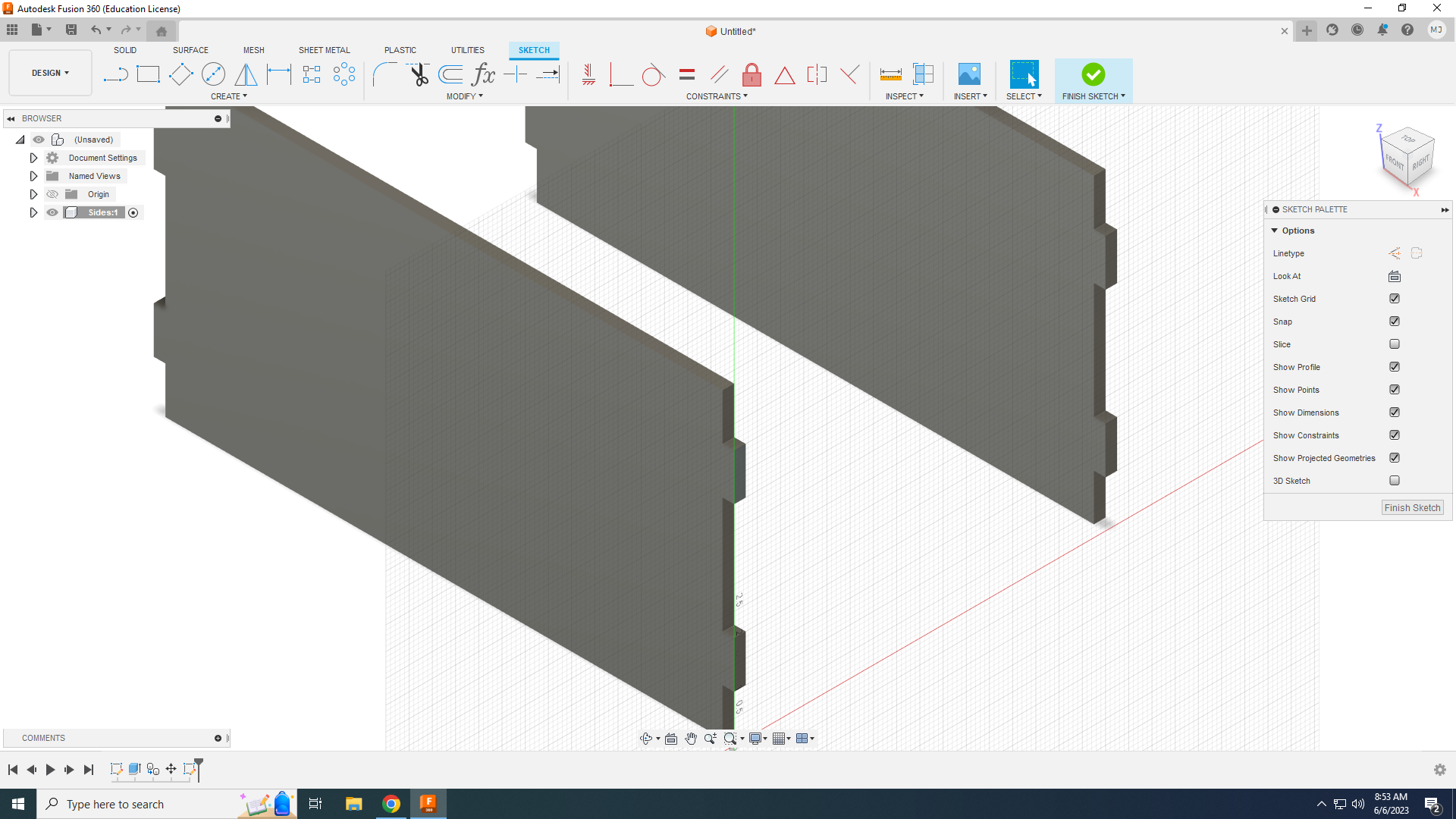Expand the Named Views tree item
This screenshot has height=819, width=1456.
[x=33, y=176]
